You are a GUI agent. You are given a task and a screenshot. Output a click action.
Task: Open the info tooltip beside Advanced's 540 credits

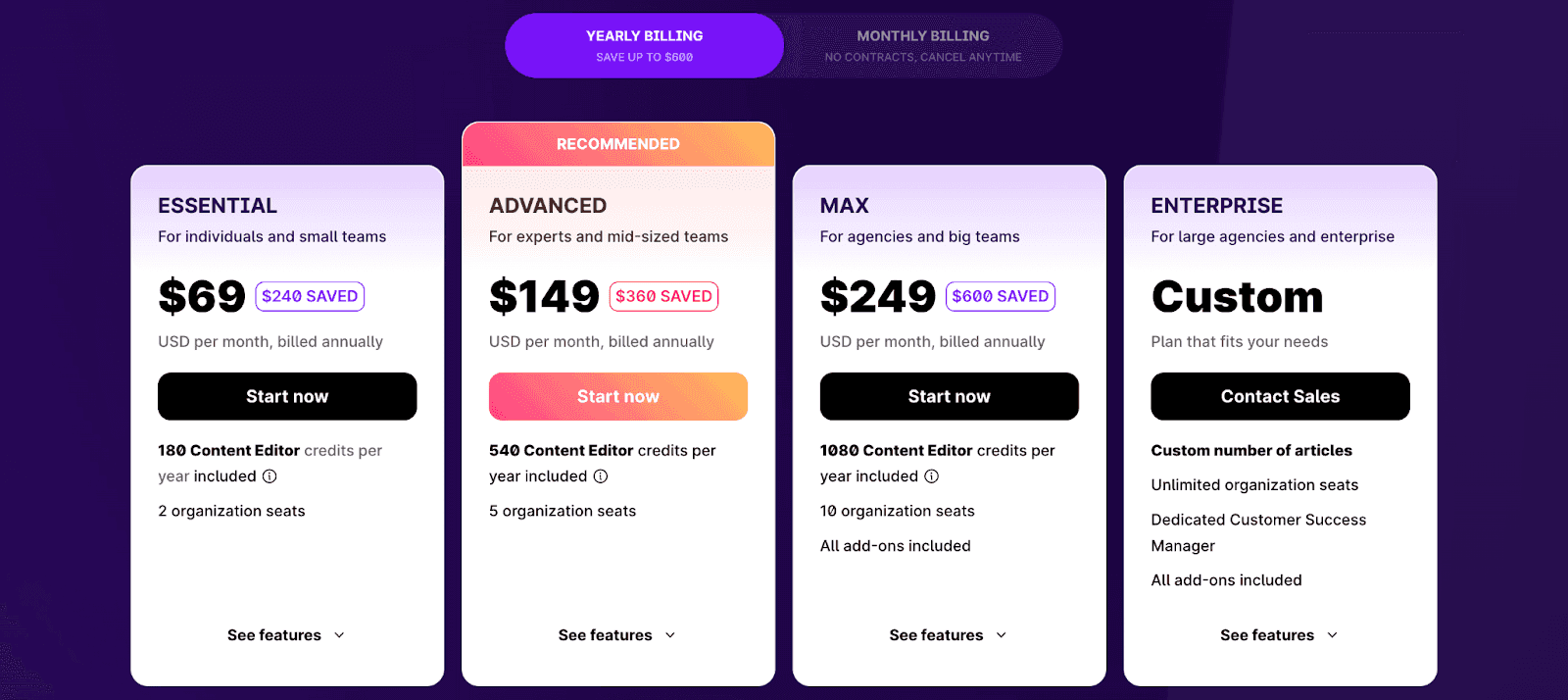click(x=601, y=476)
